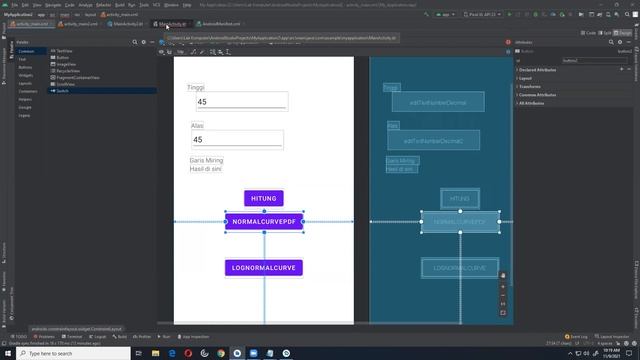Image resolution: width=640 pixels, height=360 pixels.
Task: Minimize the Palette panel with the dash icon
Action: pyautogui.click(x=152, y=42)
